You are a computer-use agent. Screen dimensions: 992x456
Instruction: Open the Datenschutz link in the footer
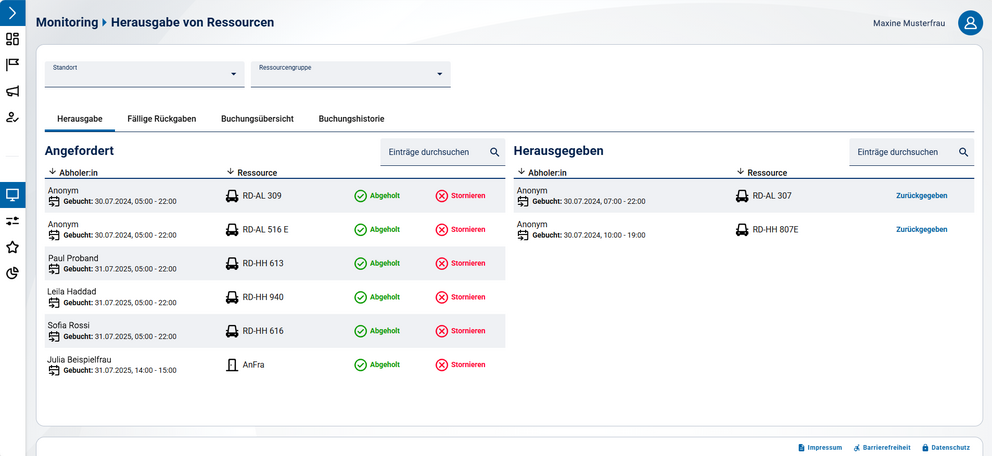click(x=946, y=447)
